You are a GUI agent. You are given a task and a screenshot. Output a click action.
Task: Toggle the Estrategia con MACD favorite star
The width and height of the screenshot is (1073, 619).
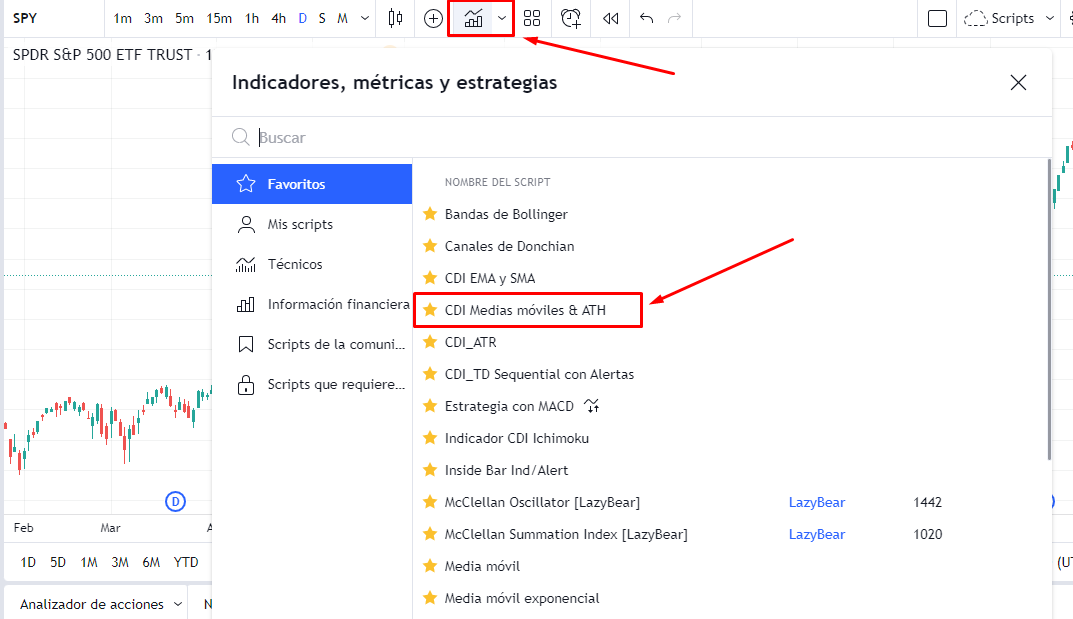(x=430, y=406)
